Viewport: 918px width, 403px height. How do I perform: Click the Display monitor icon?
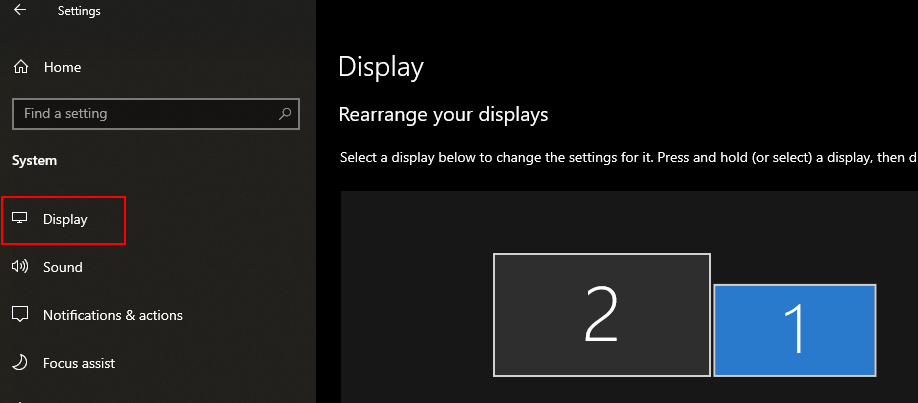[20, 219]
